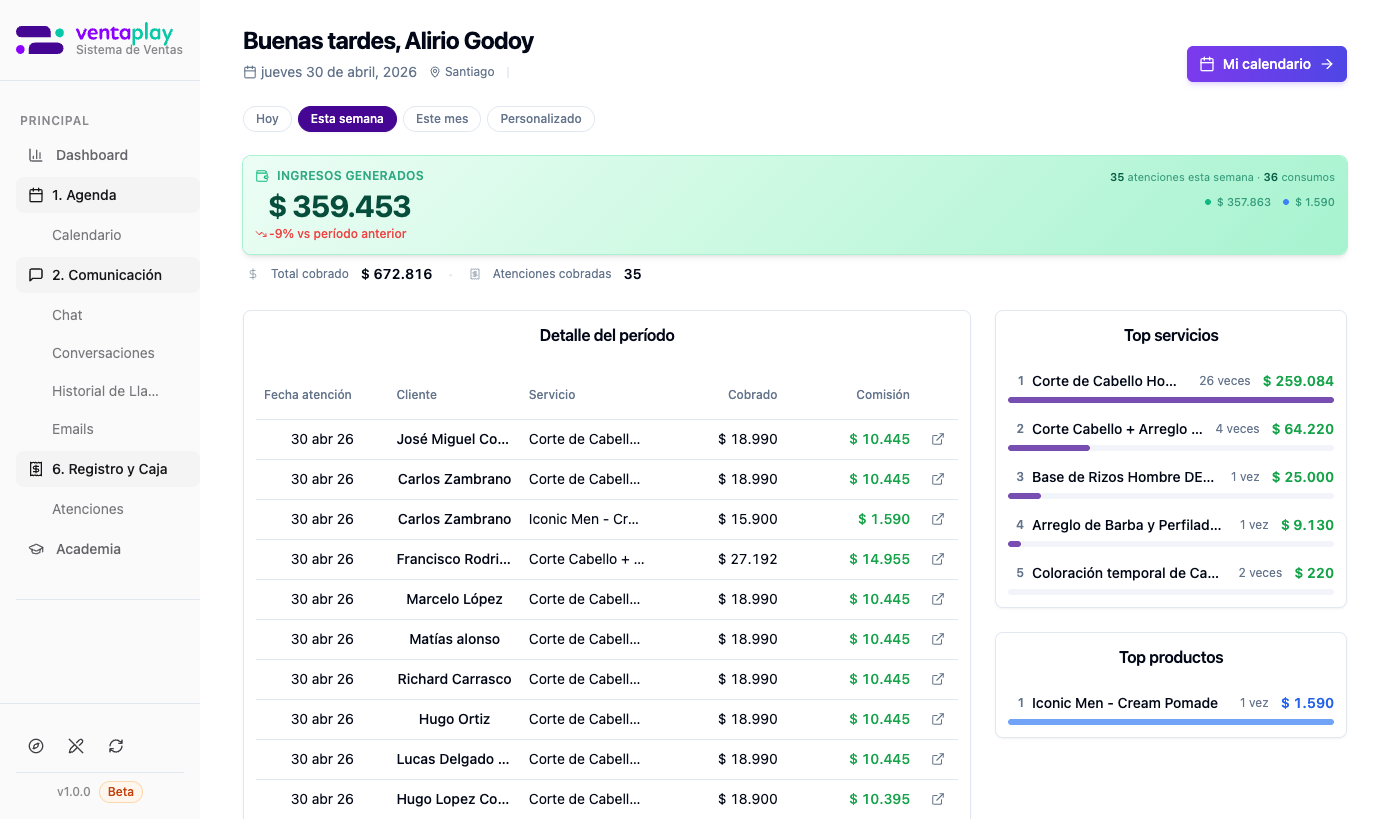Click the -9% vs período anterior indicator
This screenshot has width=1390, height=819.
pyautogui.click(x=331, y=234)
